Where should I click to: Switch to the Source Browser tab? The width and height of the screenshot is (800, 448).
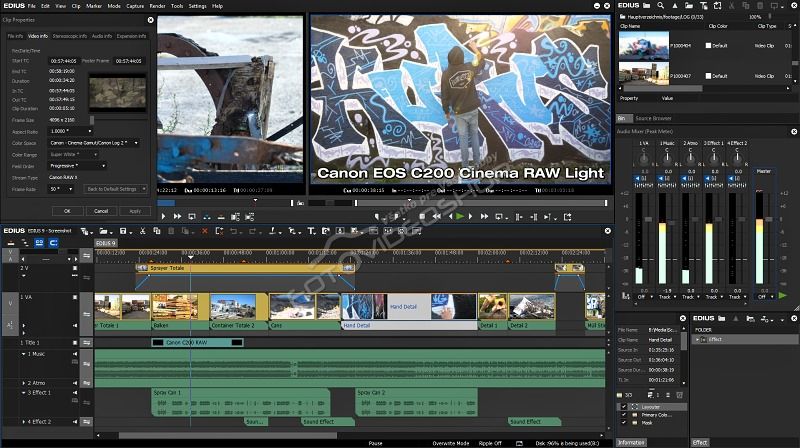(x=654, y=118)
